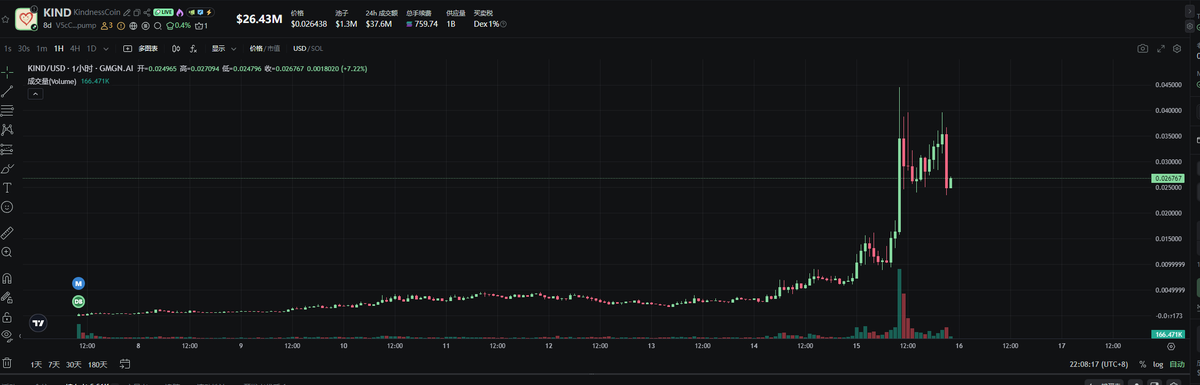The image size is (1200, 385).
Task: Copy the V5cC...pump contract address
Action: coord(76,25)
